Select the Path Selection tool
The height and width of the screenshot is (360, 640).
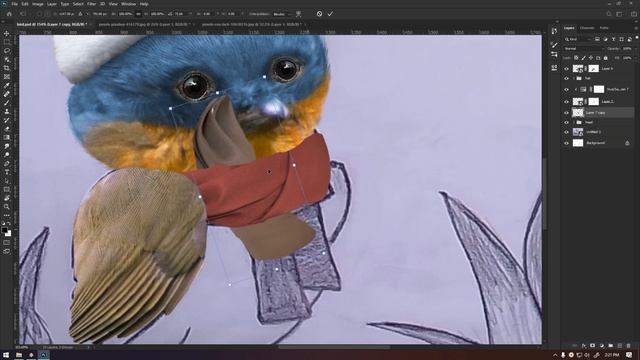pyautogui.click(x=7, y=181)
